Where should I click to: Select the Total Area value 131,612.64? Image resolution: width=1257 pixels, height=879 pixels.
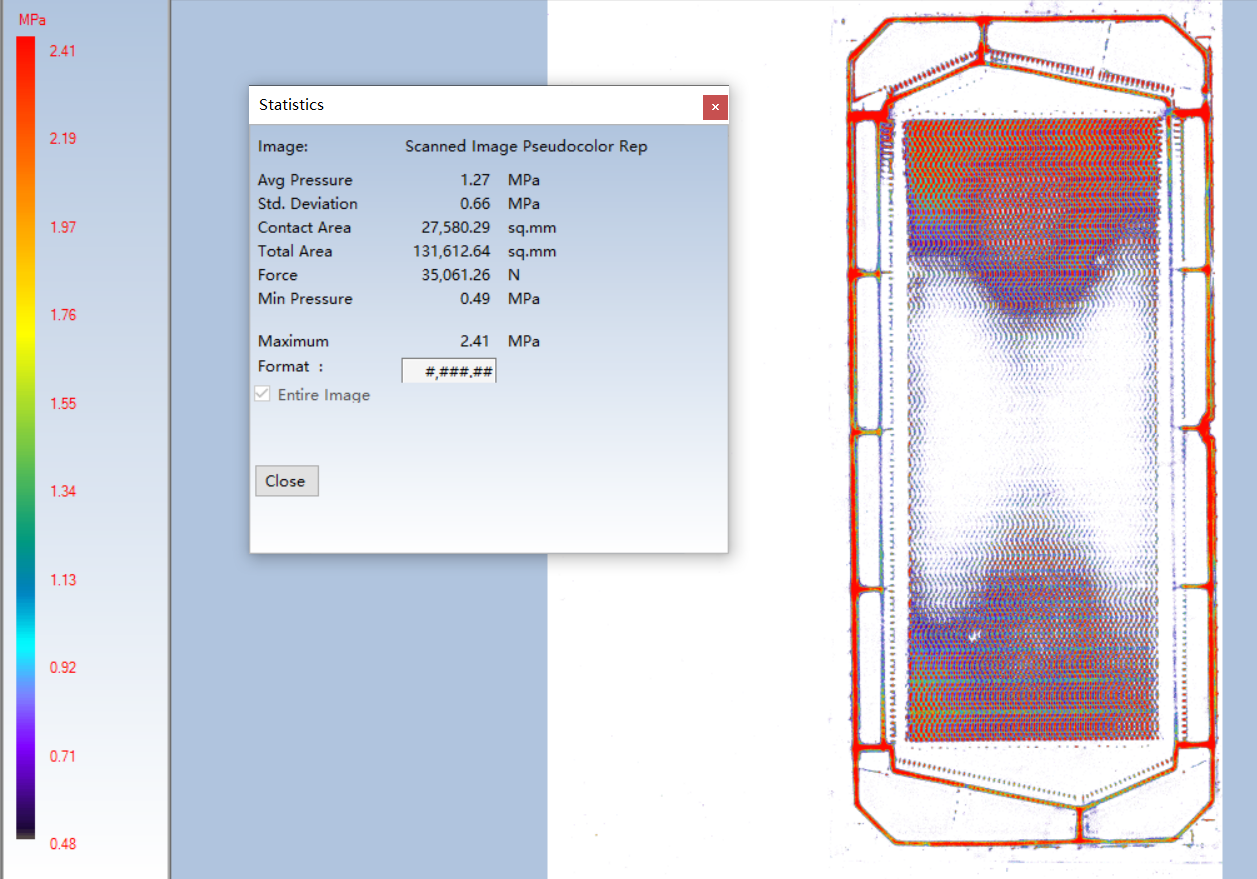pyautogui.click(x=452, y=252)
